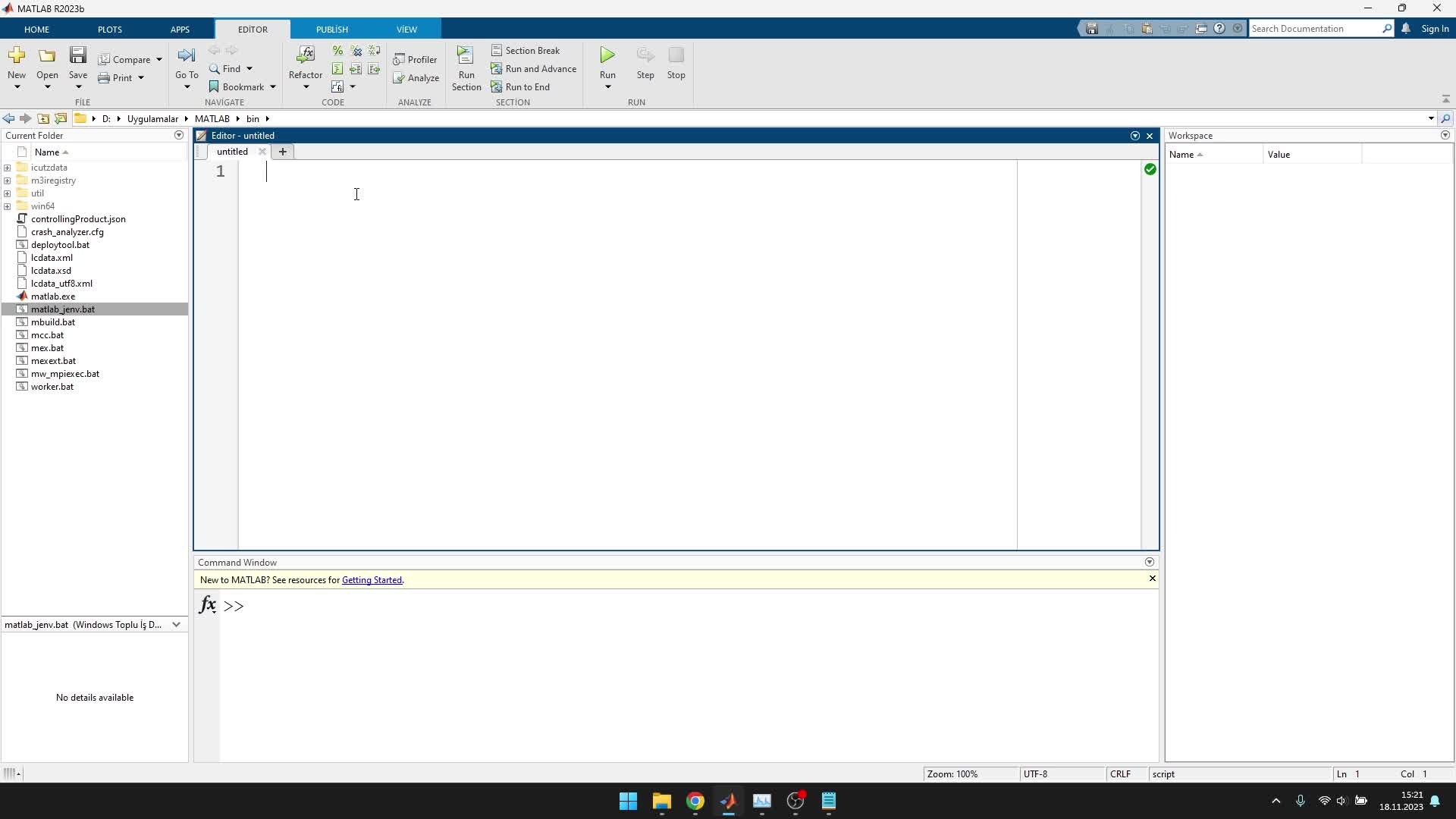Switch to the APPS tab
Viewport: 1456px width, 819px height.
[x=180, y=30]
